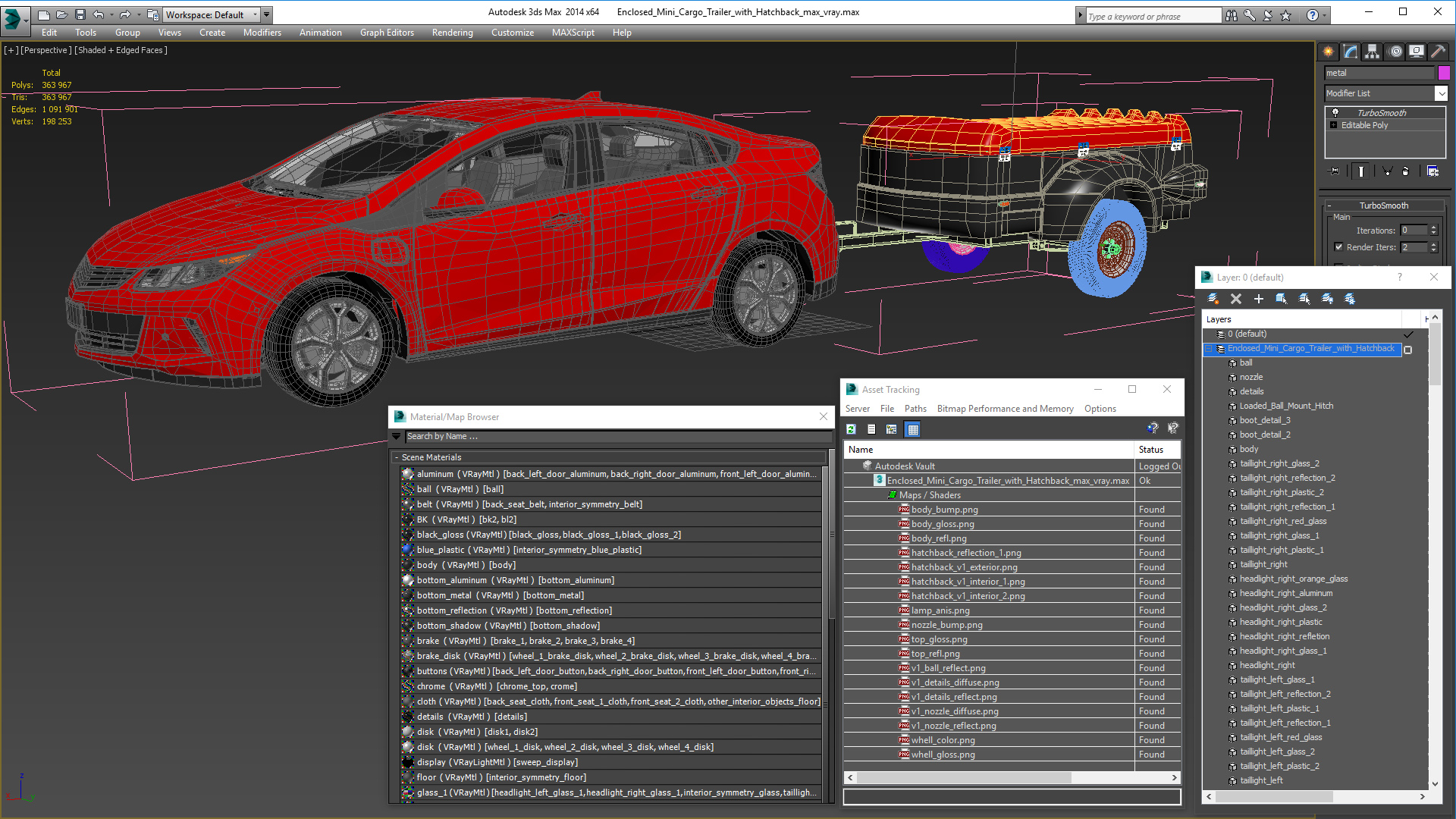Redo the last scene operation

click(124, 14)
